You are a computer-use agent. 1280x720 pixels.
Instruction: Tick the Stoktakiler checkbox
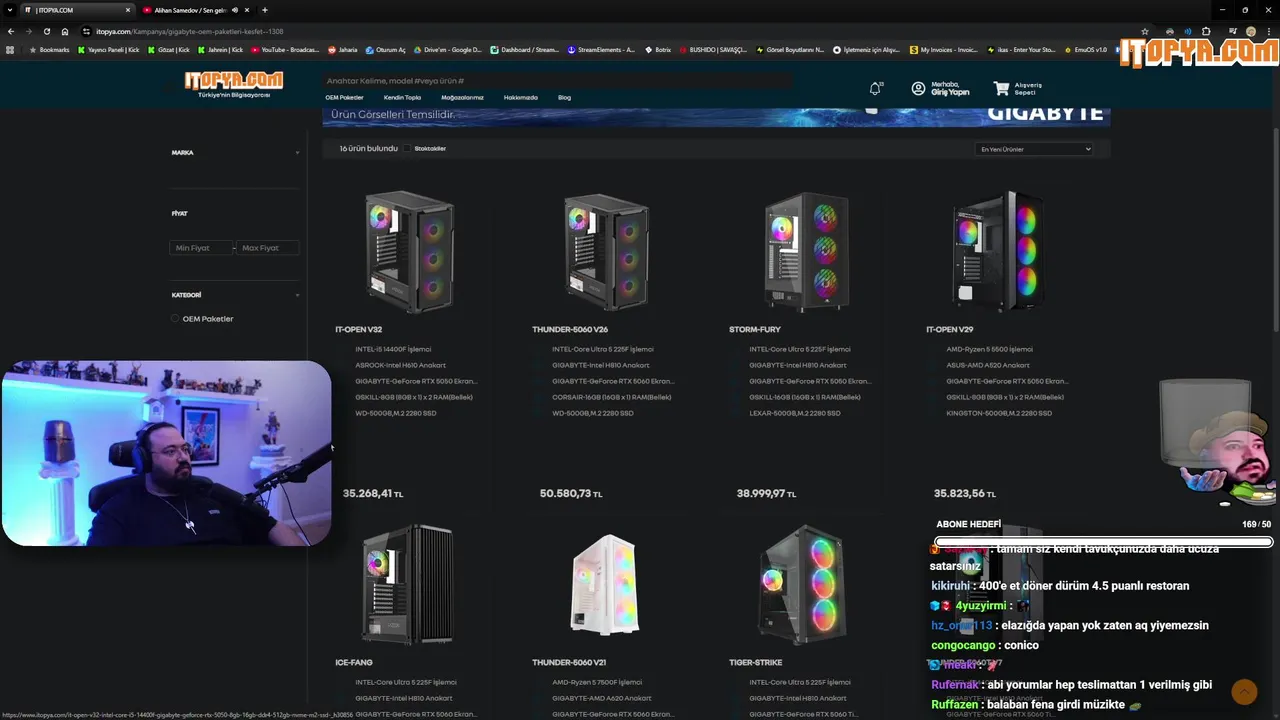(x=408, y=148)
